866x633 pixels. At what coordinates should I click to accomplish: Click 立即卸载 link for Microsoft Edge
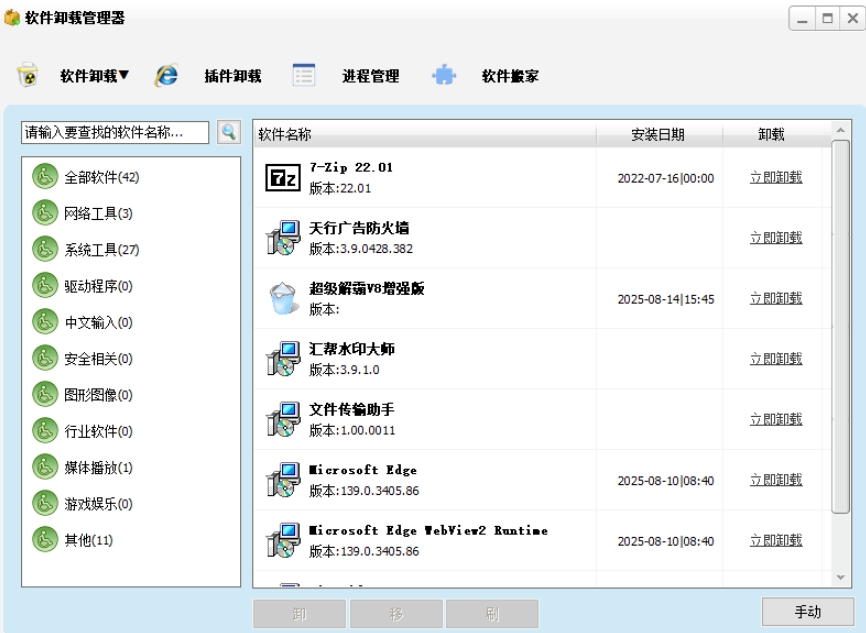coord(776,479)
